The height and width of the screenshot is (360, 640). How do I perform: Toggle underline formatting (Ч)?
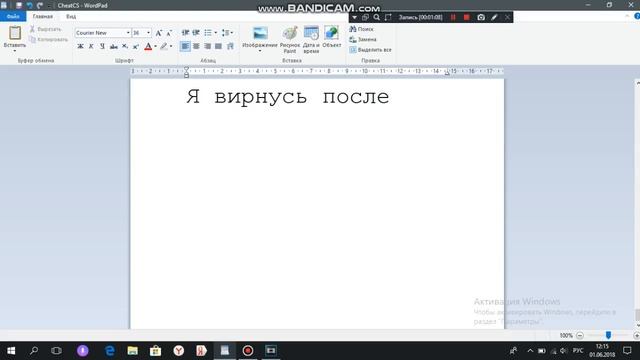(x=102, y=46)
